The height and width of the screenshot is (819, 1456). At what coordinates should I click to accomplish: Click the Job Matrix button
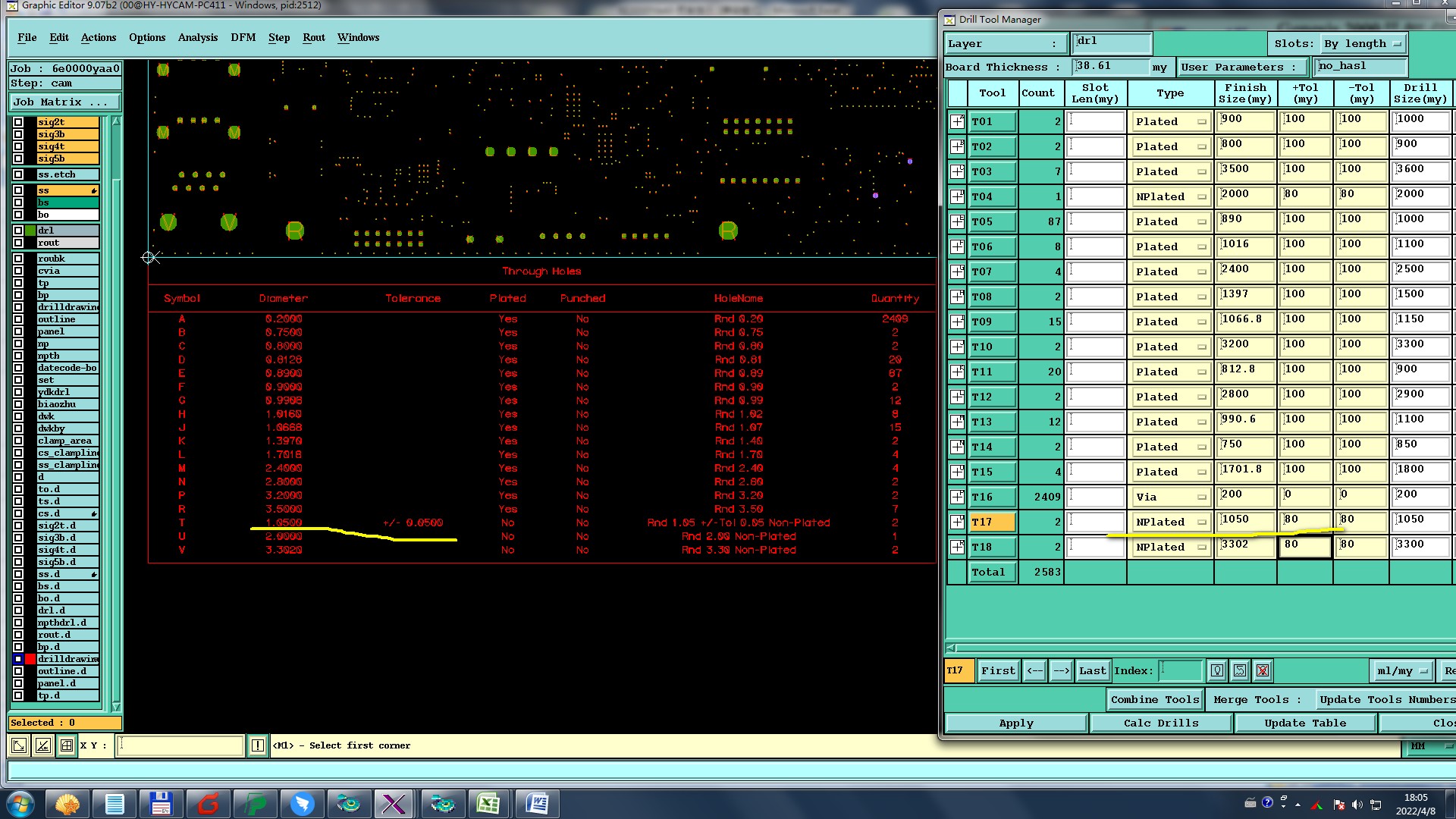coord(65,102)
